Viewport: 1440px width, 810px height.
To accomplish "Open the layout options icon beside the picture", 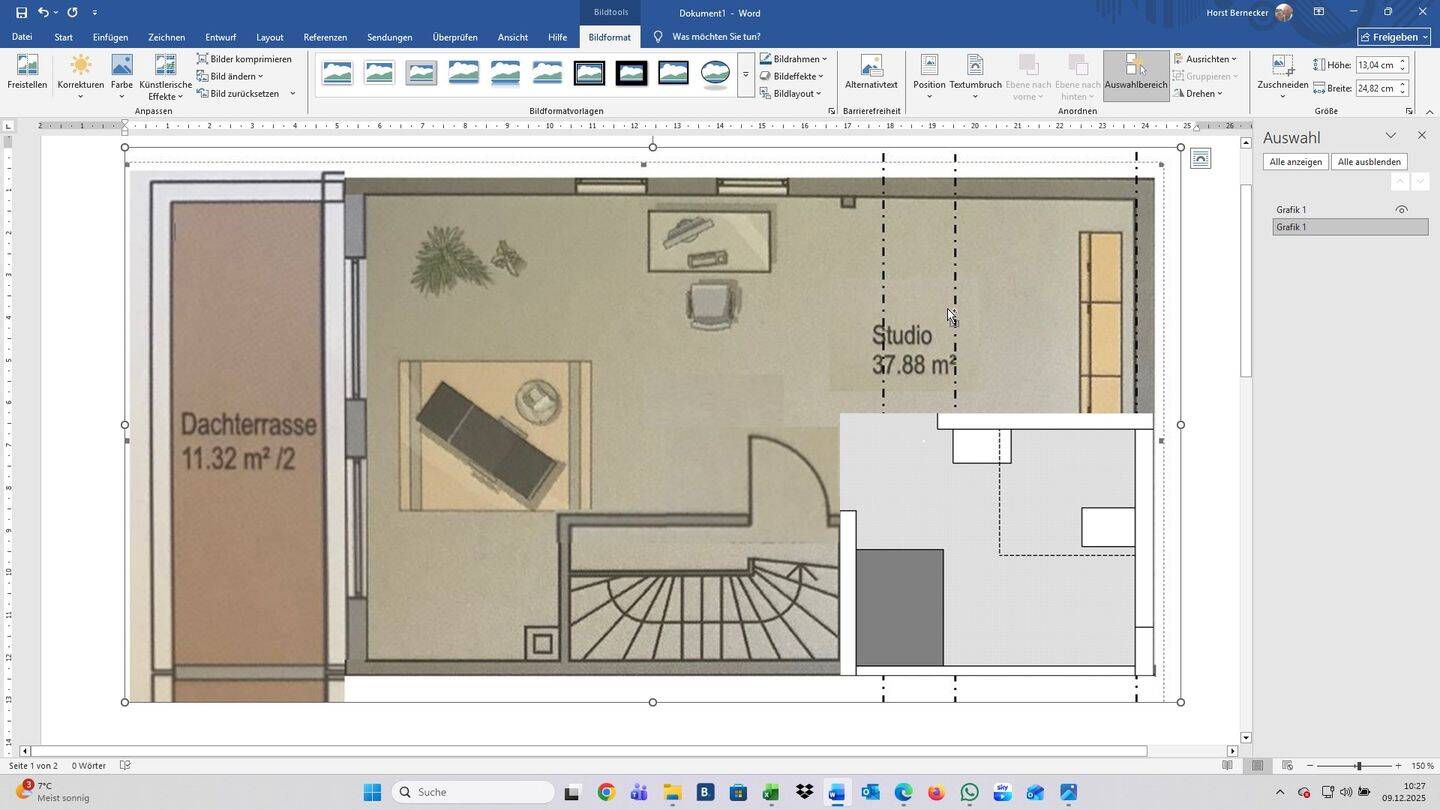I will click(x=1201, y=159).
